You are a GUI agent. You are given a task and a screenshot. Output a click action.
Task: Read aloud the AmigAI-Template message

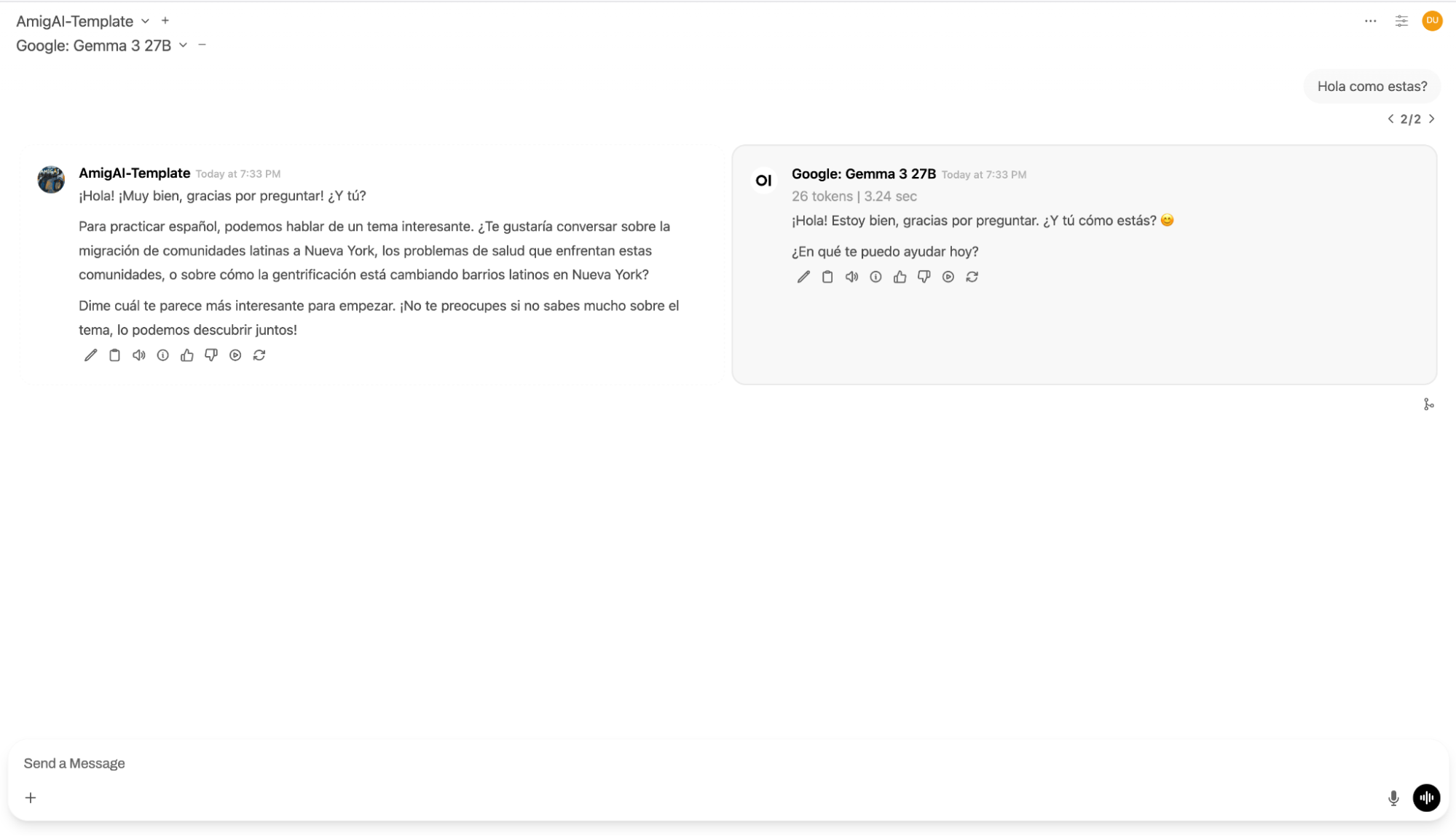coord(138,355)
